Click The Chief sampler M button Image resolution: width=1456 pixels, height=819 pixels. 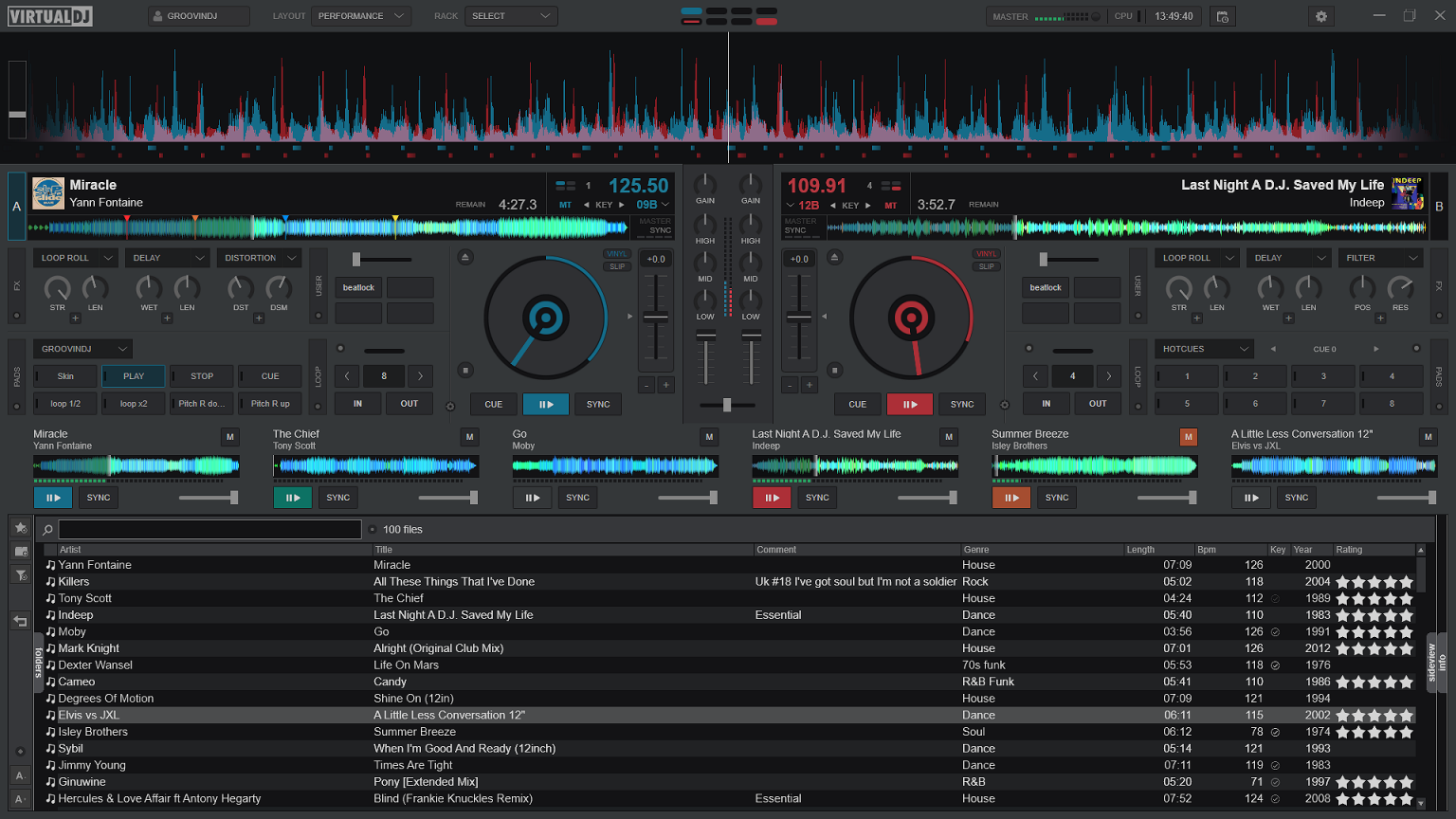[x=469, y=437]
